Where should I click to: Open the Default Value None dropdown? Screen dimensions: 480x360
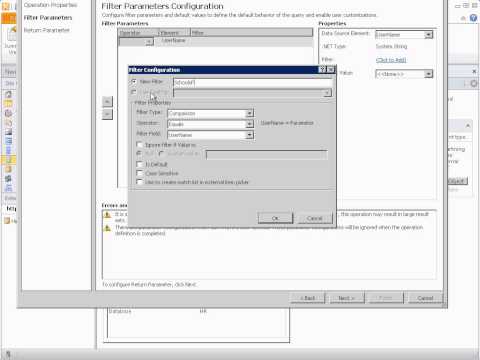tap(428, 74)
